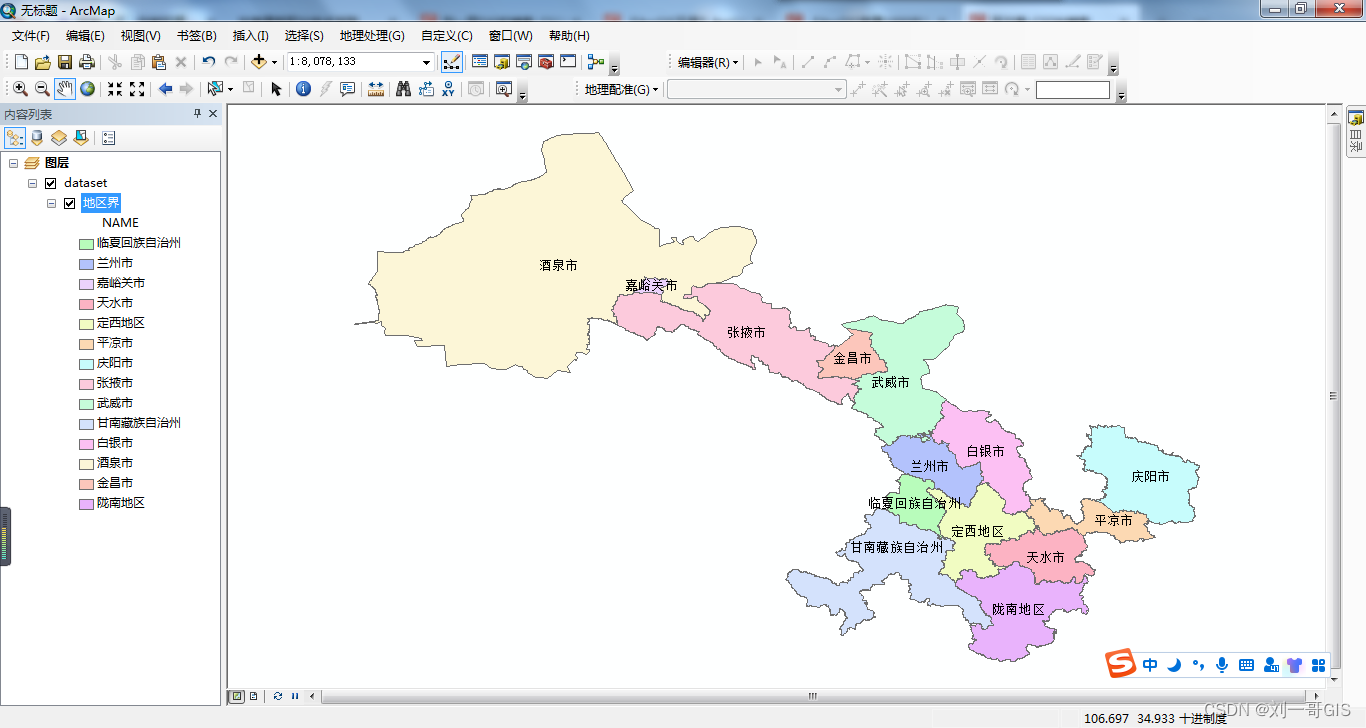Image resolution: width=1366 pixels, height=728 pixels.
Task: Activate the Pan hand tool
Action: coord(65,89)
